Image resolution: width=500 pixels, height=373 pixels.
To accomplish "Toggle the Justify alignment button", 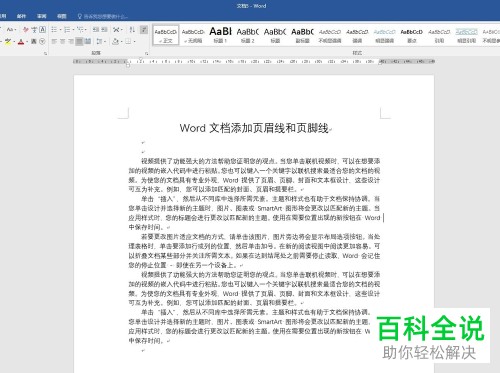I will coord(79,42).
